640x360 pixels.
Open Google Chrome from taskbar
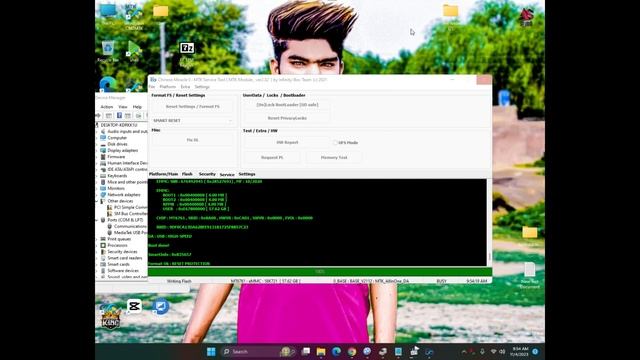click(352, 351)
